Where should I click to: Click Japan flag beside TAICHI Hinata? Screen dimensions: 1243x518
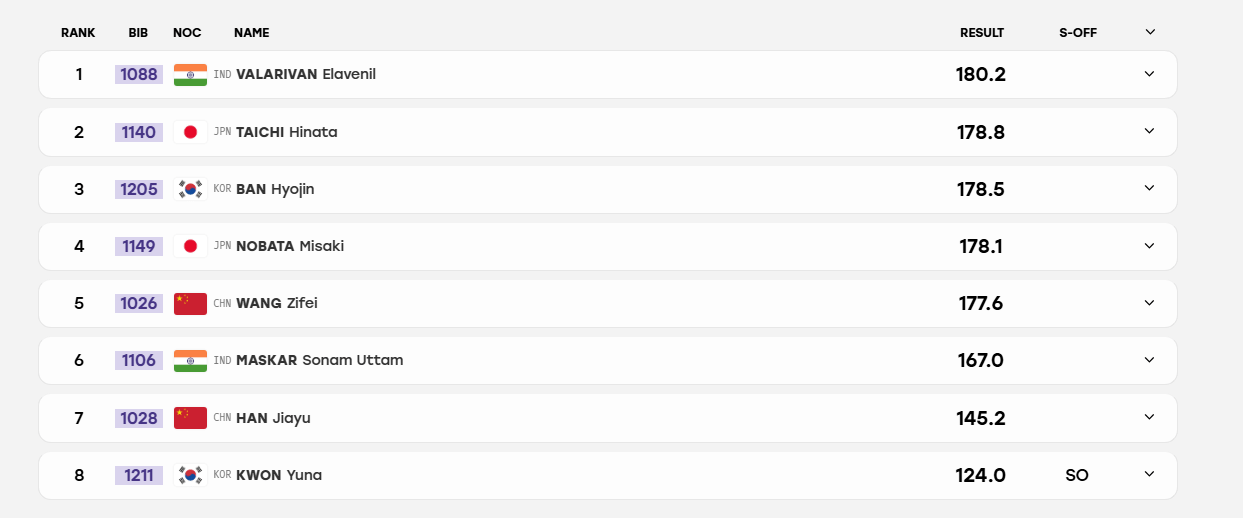click(x=190, y=132)
